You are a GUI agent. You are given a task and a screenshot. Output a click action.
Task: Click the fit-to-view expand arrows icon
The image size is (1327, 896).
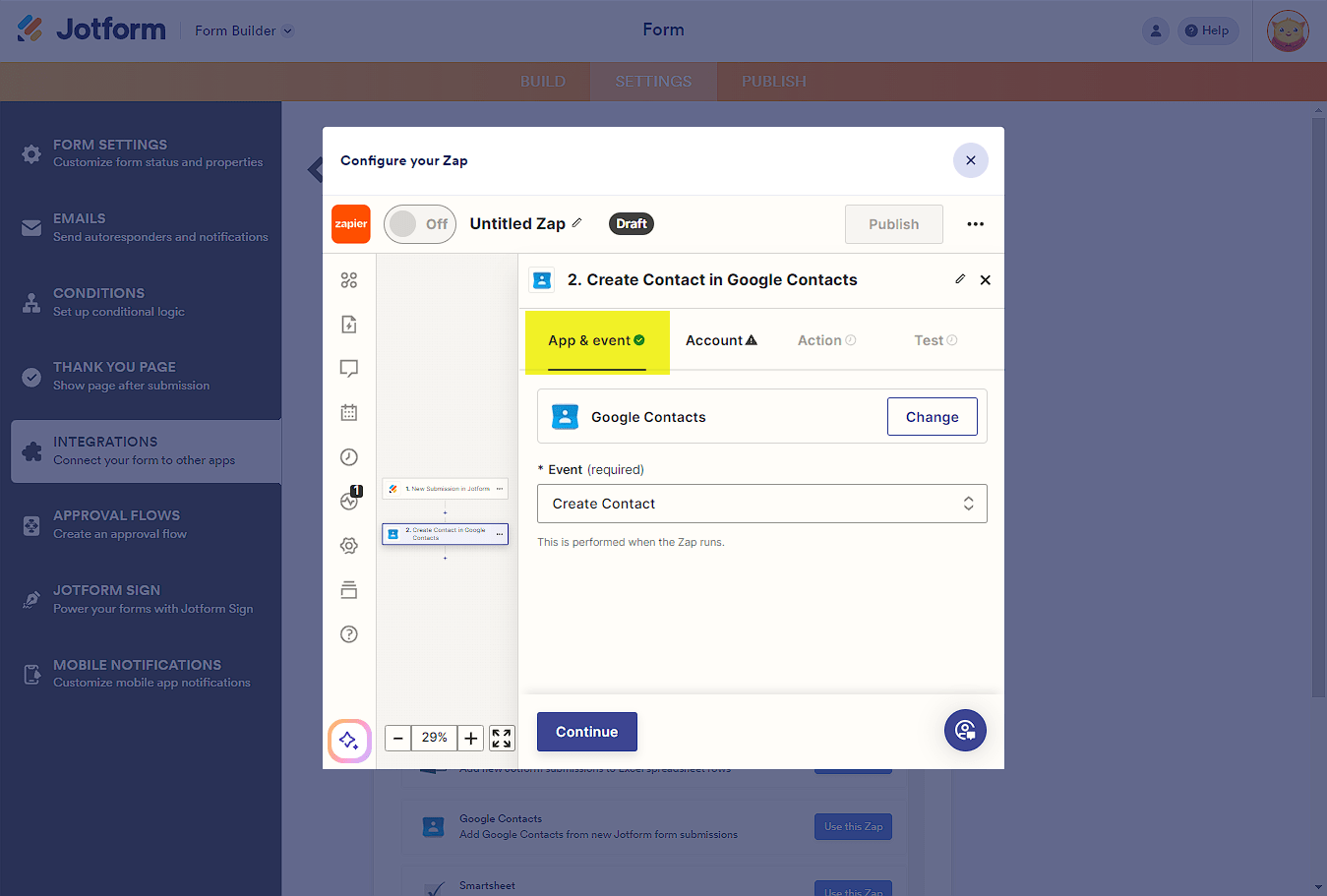pos(502,738)
